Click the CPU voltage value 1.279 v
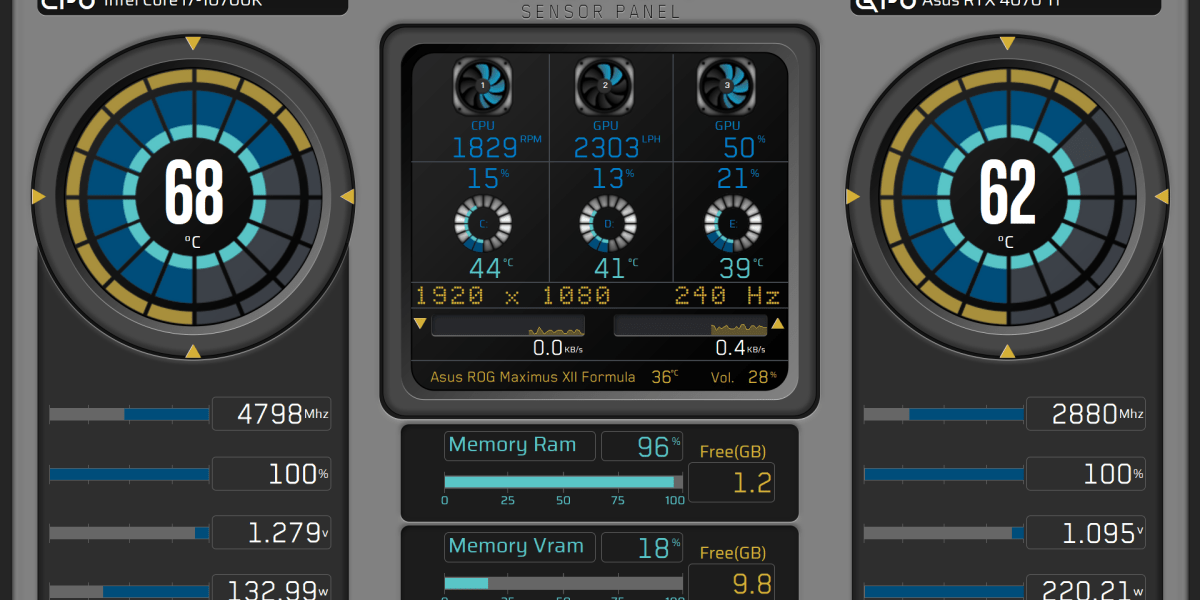 (271, 533)
